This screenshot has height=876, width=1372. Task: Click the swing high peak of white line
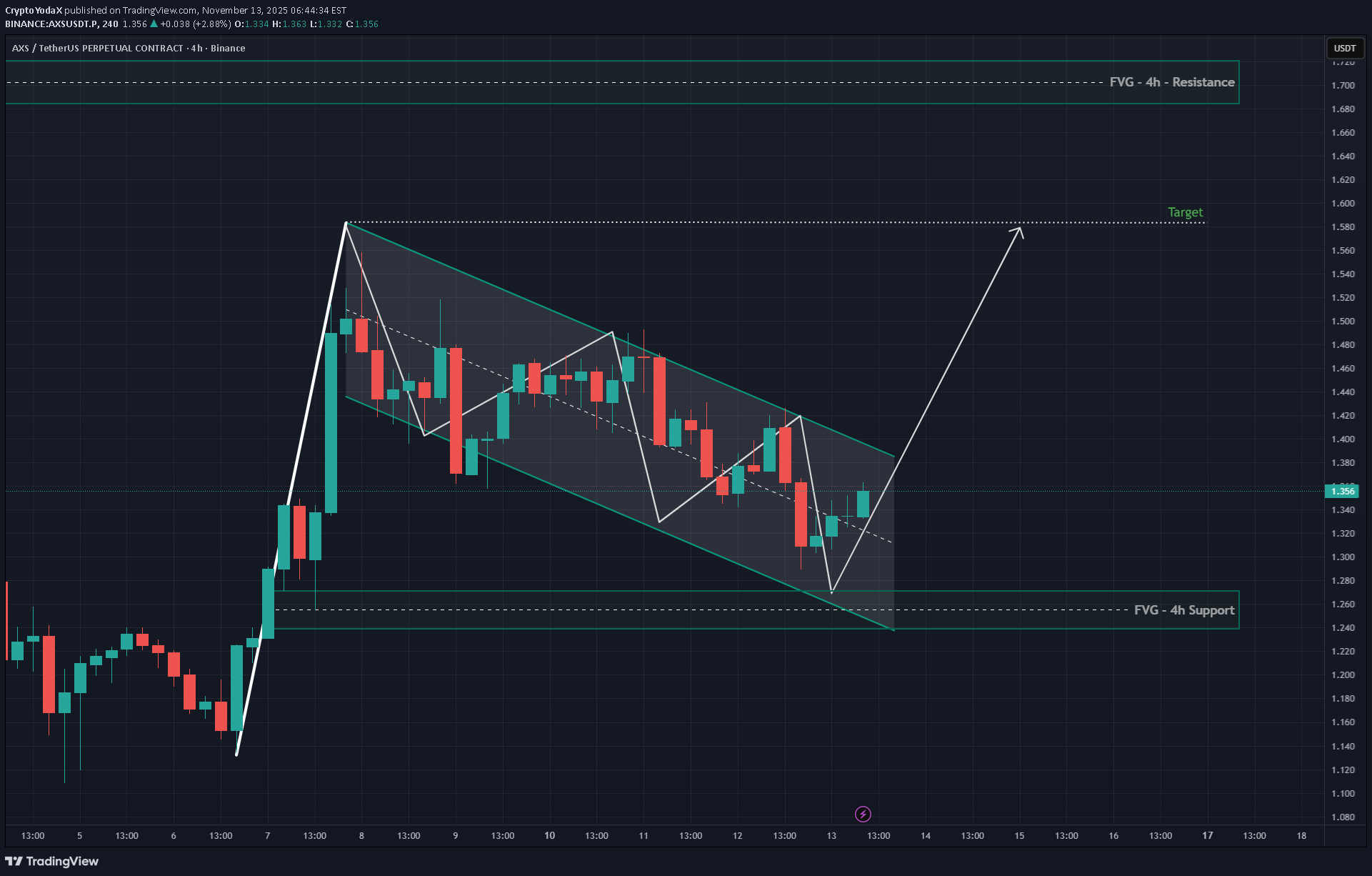pos(346,223)
